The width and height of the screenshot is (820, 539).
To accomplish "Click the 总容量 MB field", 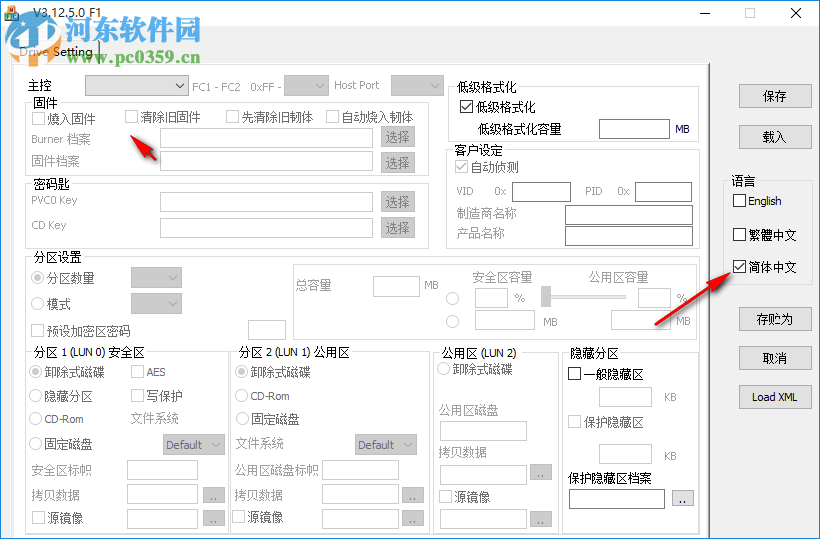I will (x=396, y=286).
